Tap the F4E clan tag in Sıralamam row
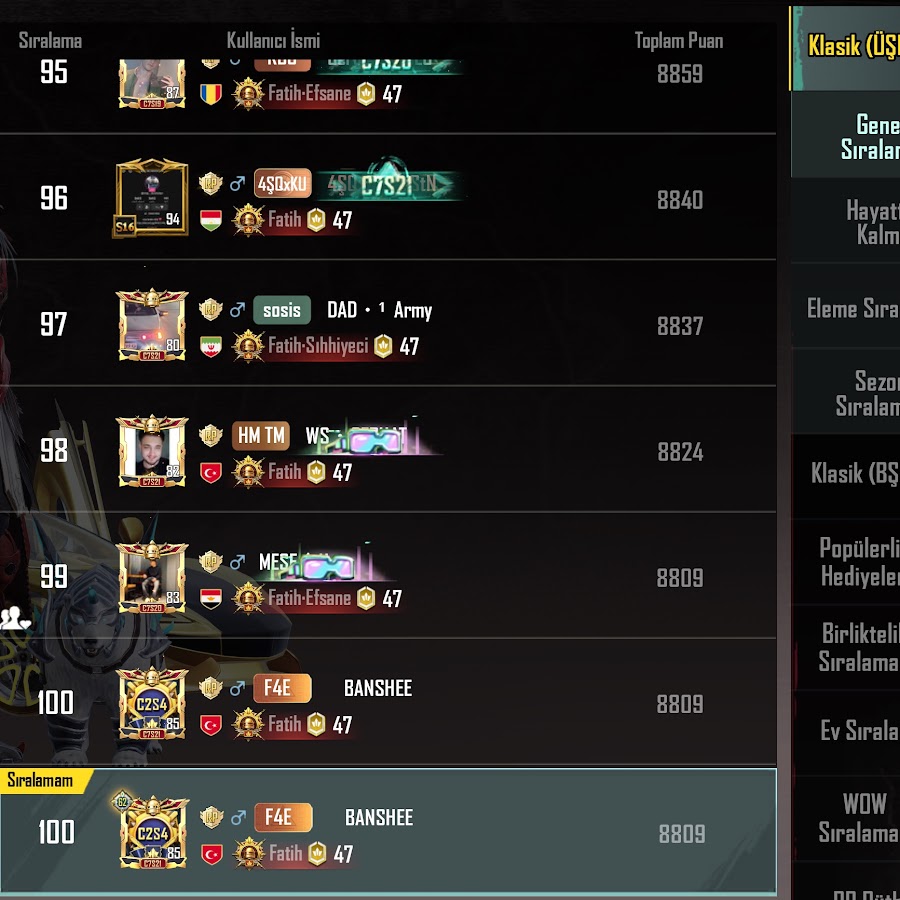This screenshot has width=900, height=900. [x=283, y=817]
